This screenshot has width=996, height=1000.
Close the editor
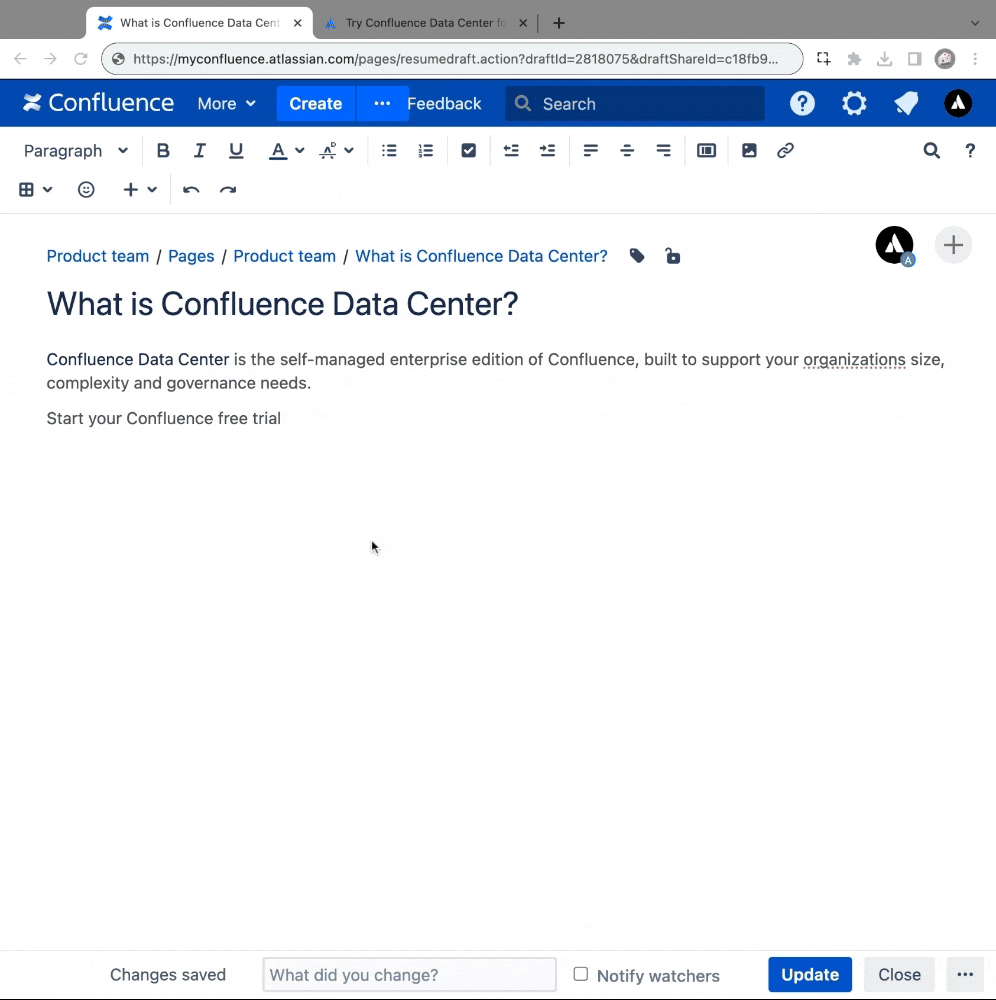point(899,974)
